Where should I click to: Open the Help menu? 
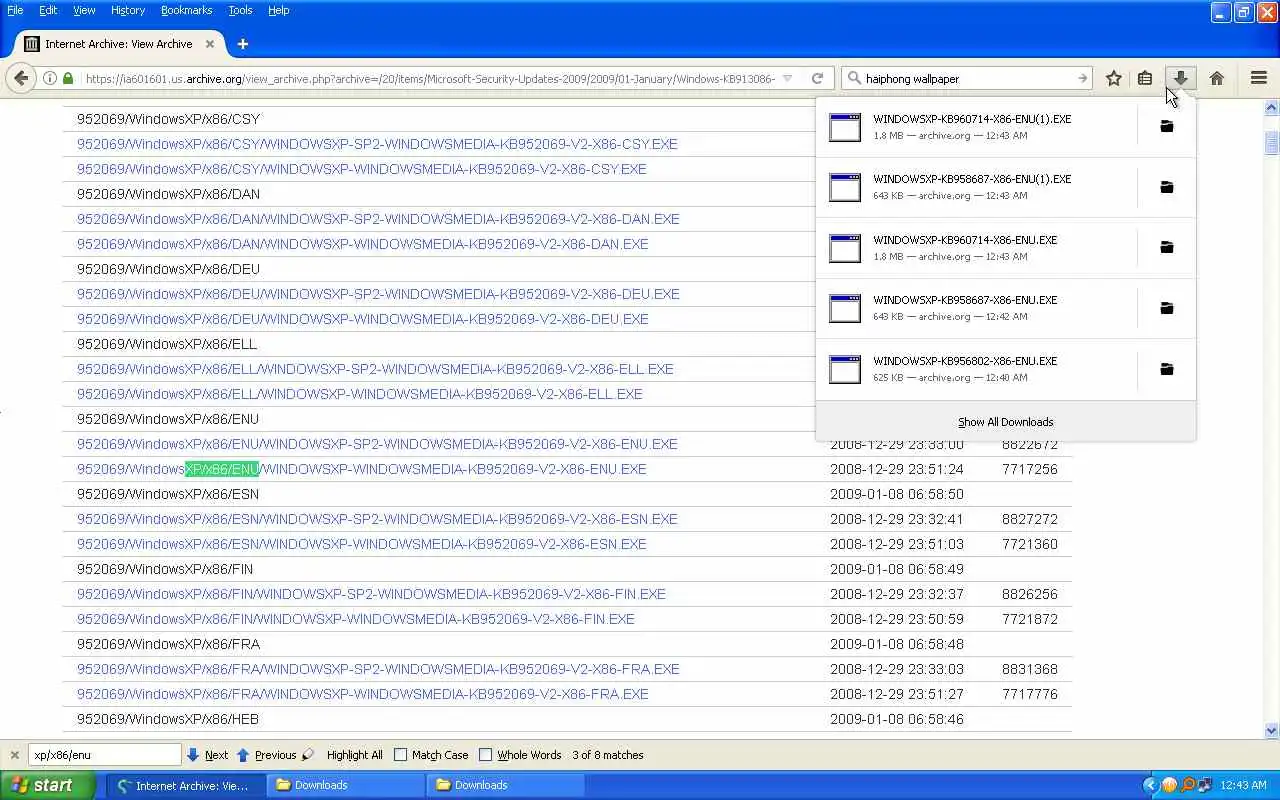point(278,10)
